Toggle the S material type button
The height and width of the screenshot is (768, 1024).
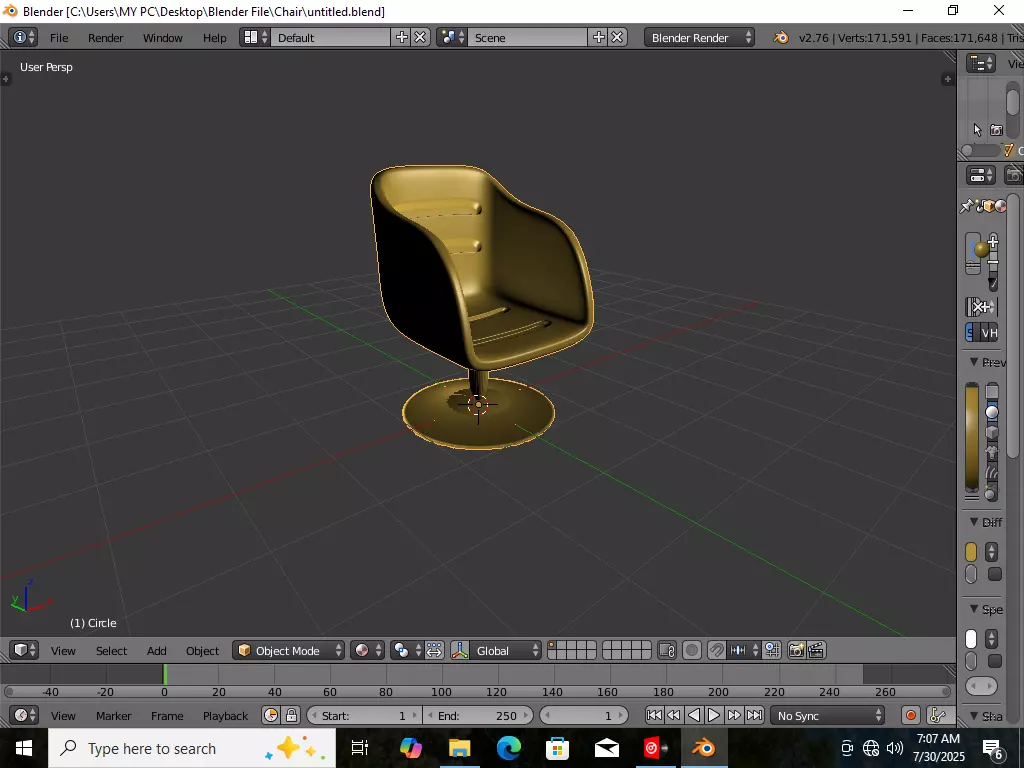tap(970, 332)
